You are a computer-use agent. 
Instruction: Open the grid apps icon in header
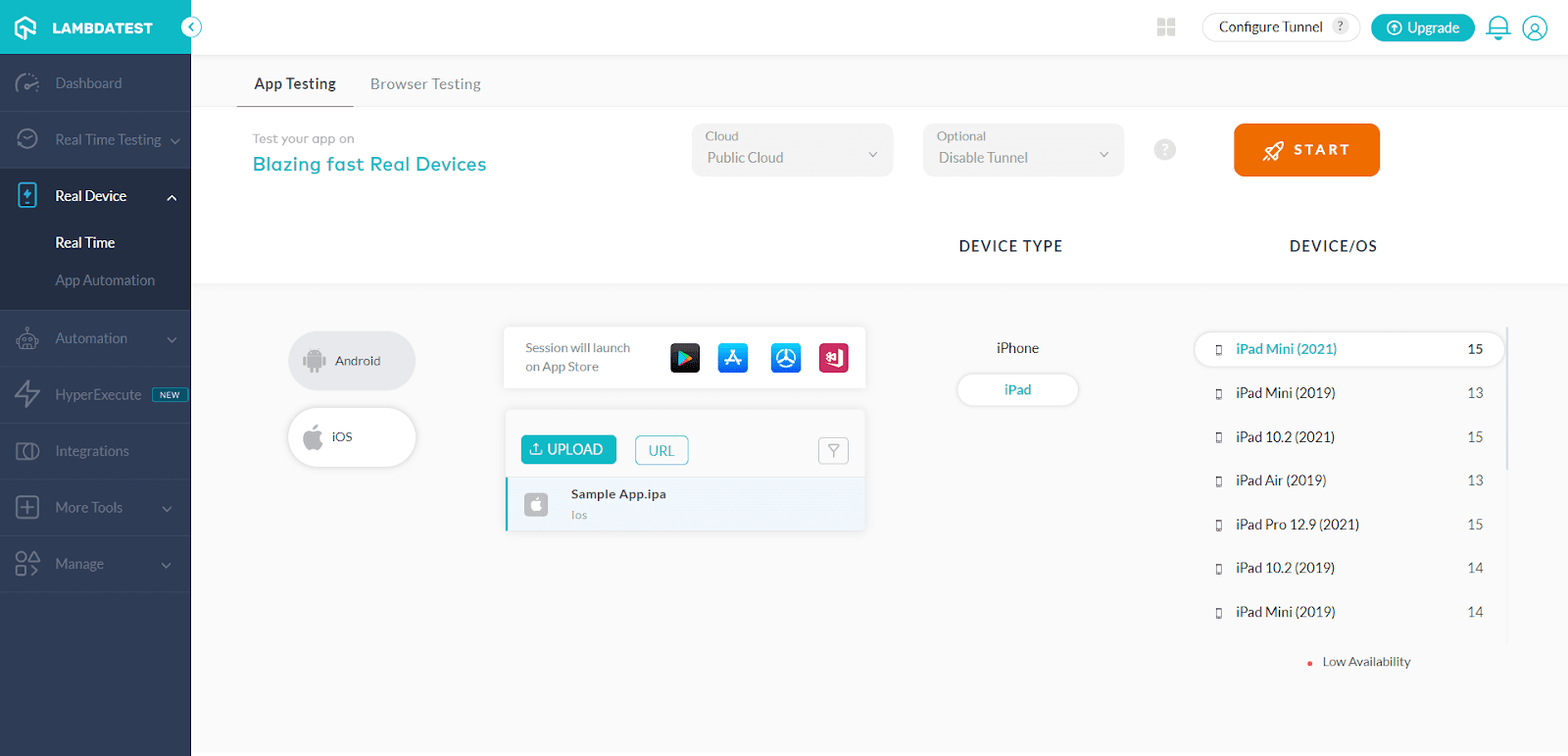coord(1166,27)
